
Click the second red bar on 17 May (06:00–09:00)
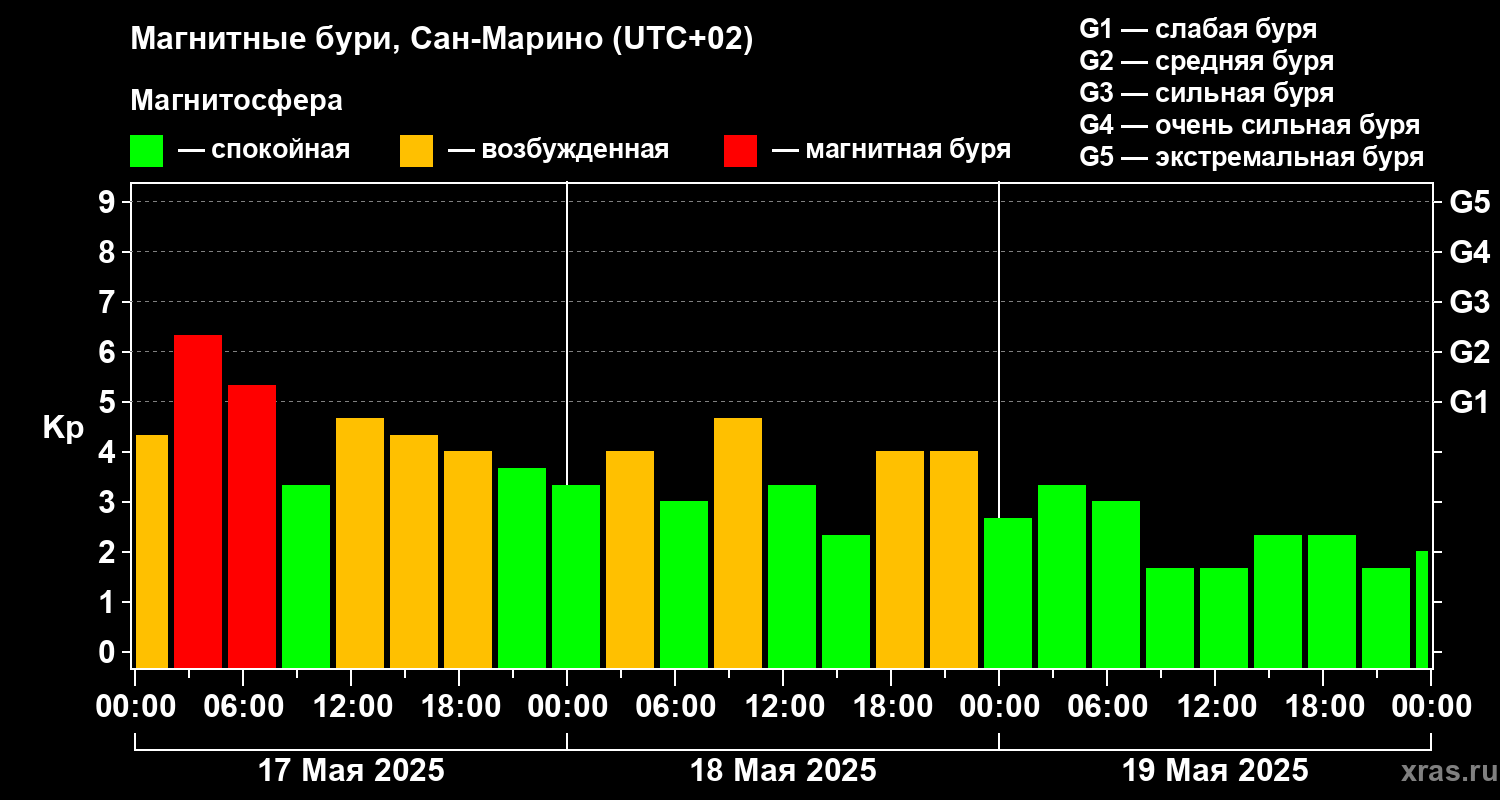[252, 526]
